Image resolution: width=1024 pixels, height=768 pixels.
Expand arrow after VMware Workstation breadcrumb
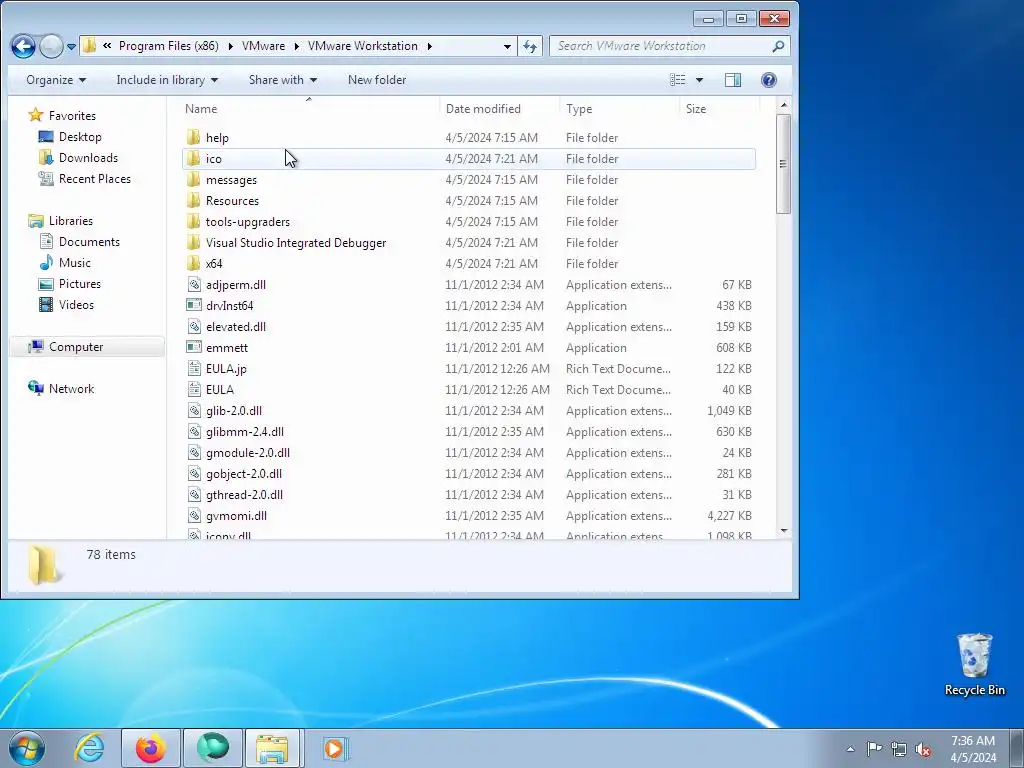[430, 46]
